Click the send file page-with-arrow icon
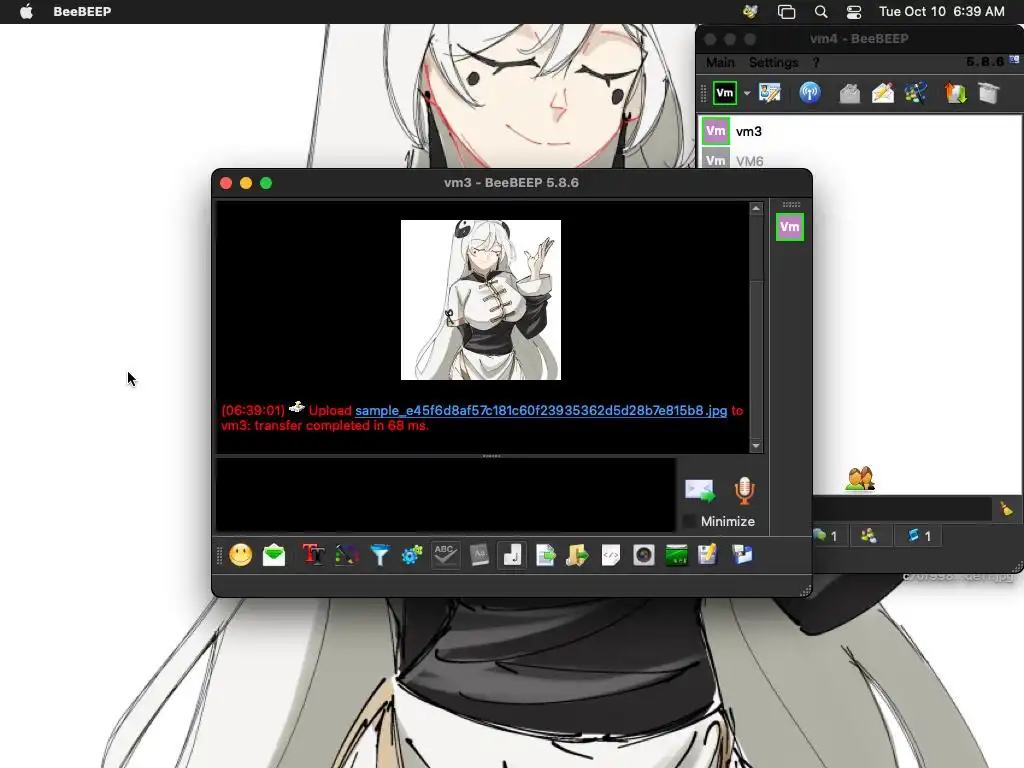Image resolution: width=1024 pixels, height=768 pixels. (545, 555)
